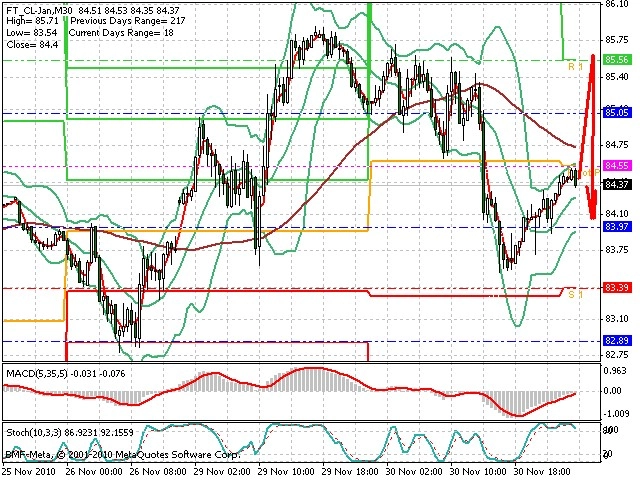The width and height of the screenshot is (640, 480).
Task: Click the 29 Nov 10:00 time marker
Action: click(288, 471)
